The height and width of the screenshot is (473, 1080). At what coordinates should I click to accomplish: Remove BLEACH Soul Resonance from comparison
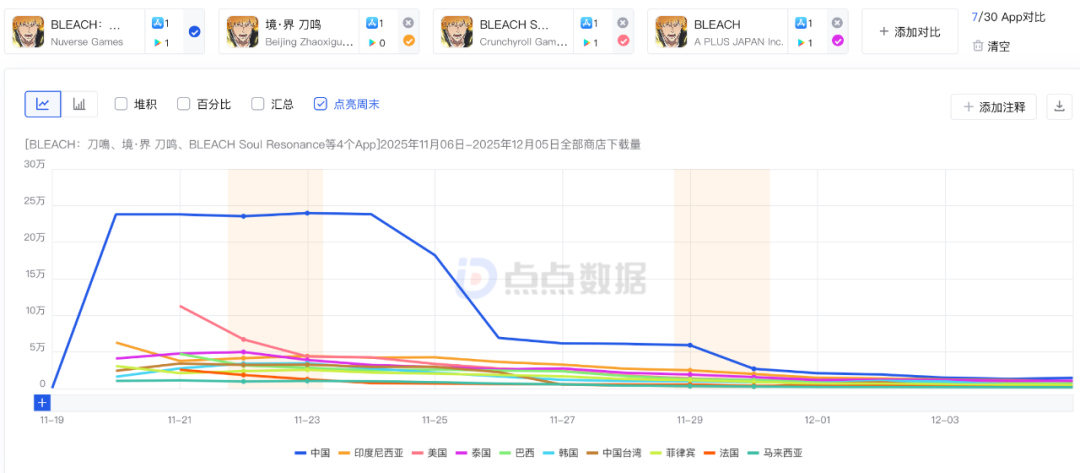pyautogui.click(x=623, y=22)
